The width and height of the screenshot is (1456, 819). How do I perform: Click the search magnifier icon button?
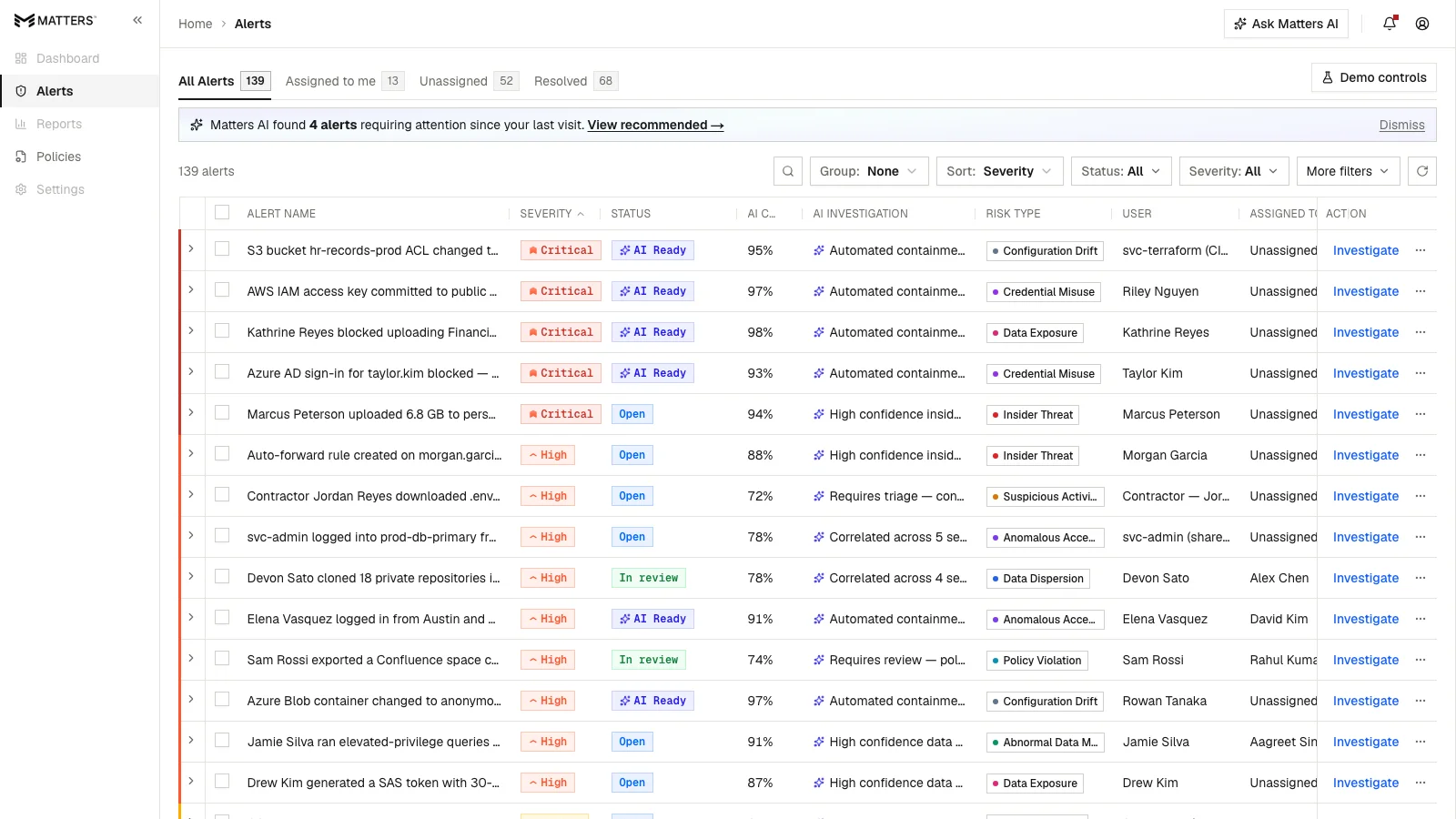click(x=788, y=171)
